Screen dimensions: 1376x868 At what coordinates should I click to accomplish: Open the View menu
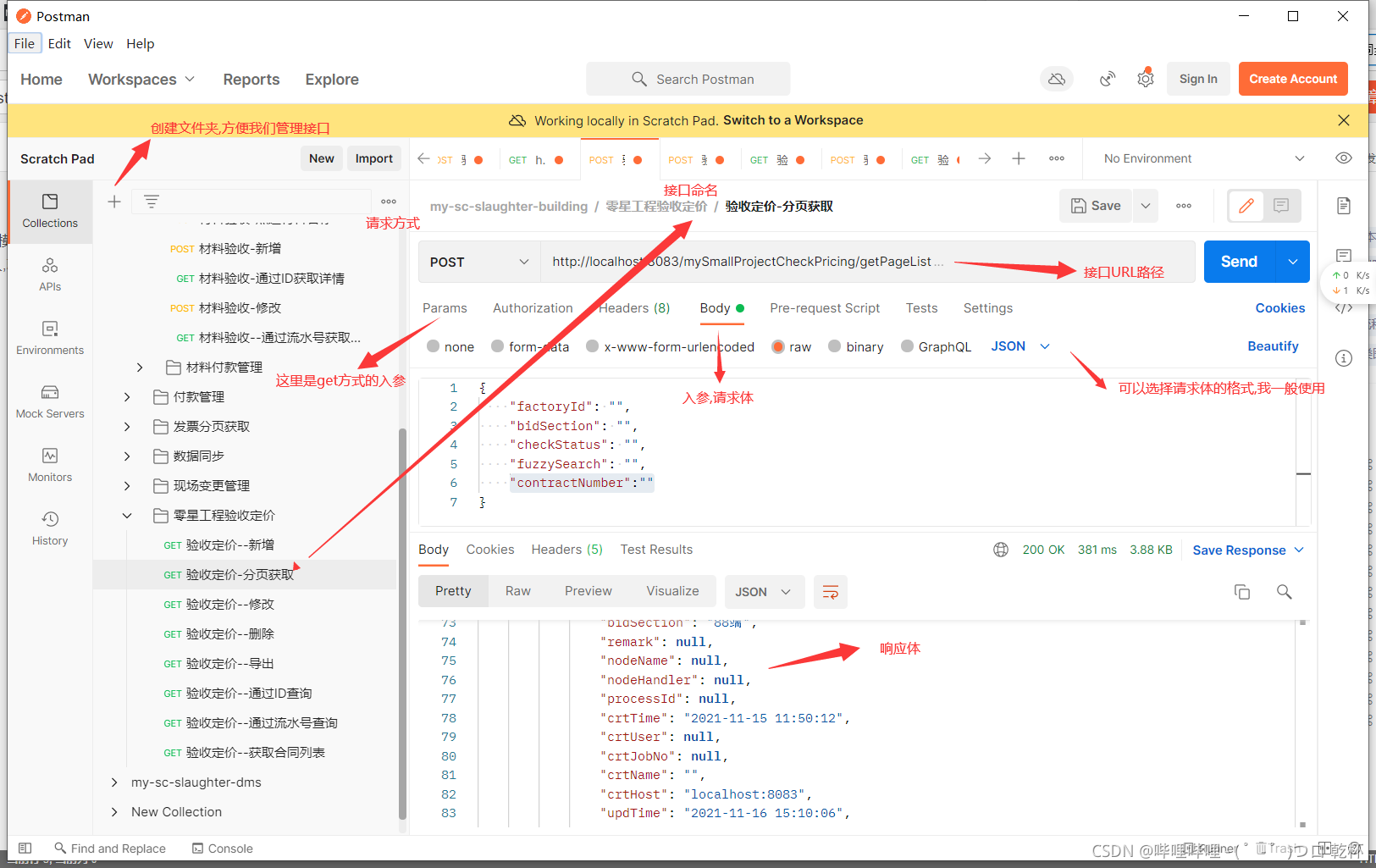(98, 43)
